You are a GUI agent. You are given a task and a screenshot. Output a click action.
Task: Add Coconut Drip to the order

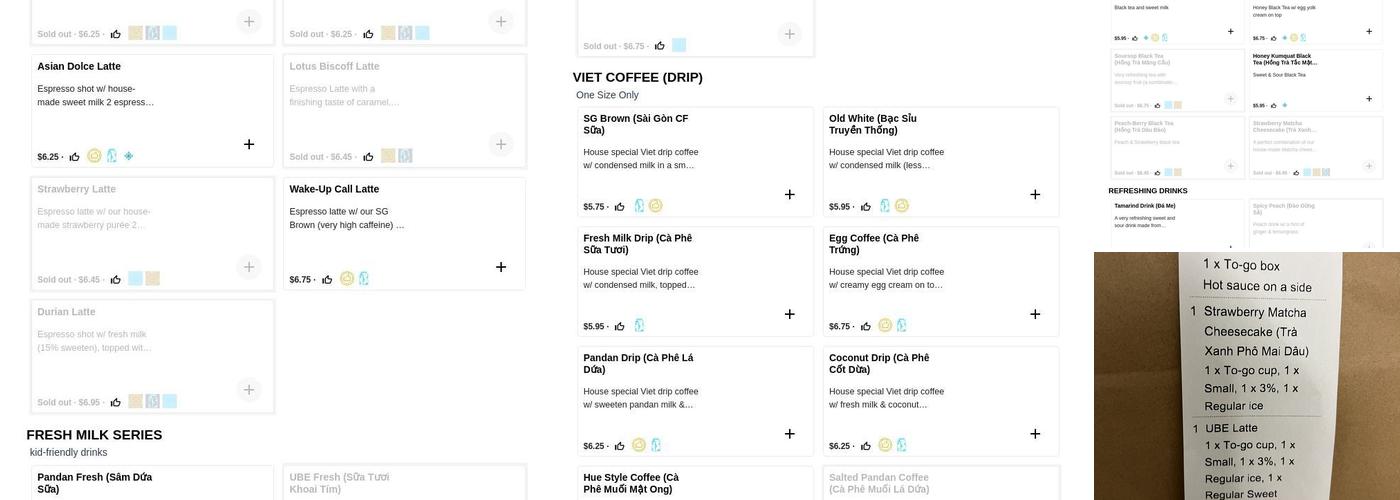pyautogui.click(x=1035, y=434)
